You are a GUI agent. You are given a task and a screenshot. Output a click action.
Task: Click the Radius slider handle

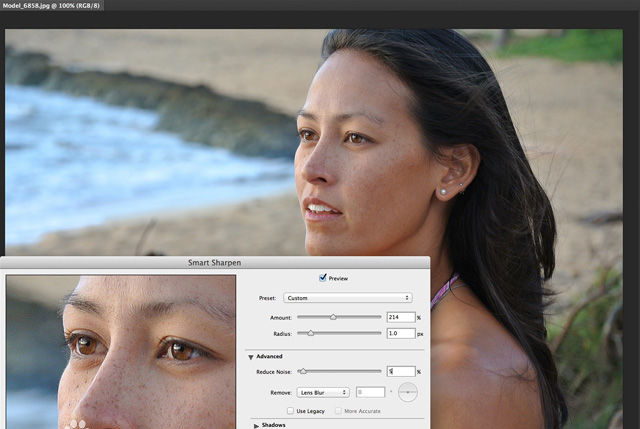(311, 333)
